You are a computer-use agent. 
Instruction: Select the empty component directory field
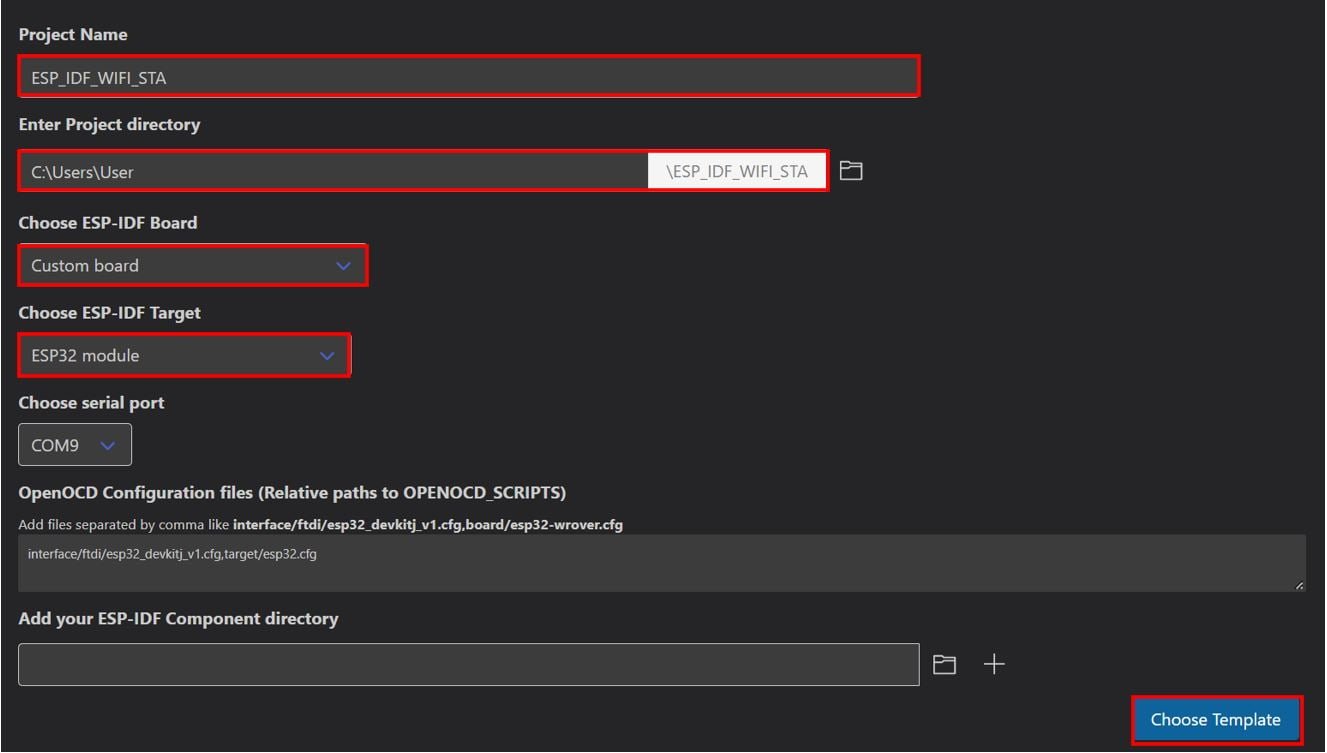pos(467,663)
